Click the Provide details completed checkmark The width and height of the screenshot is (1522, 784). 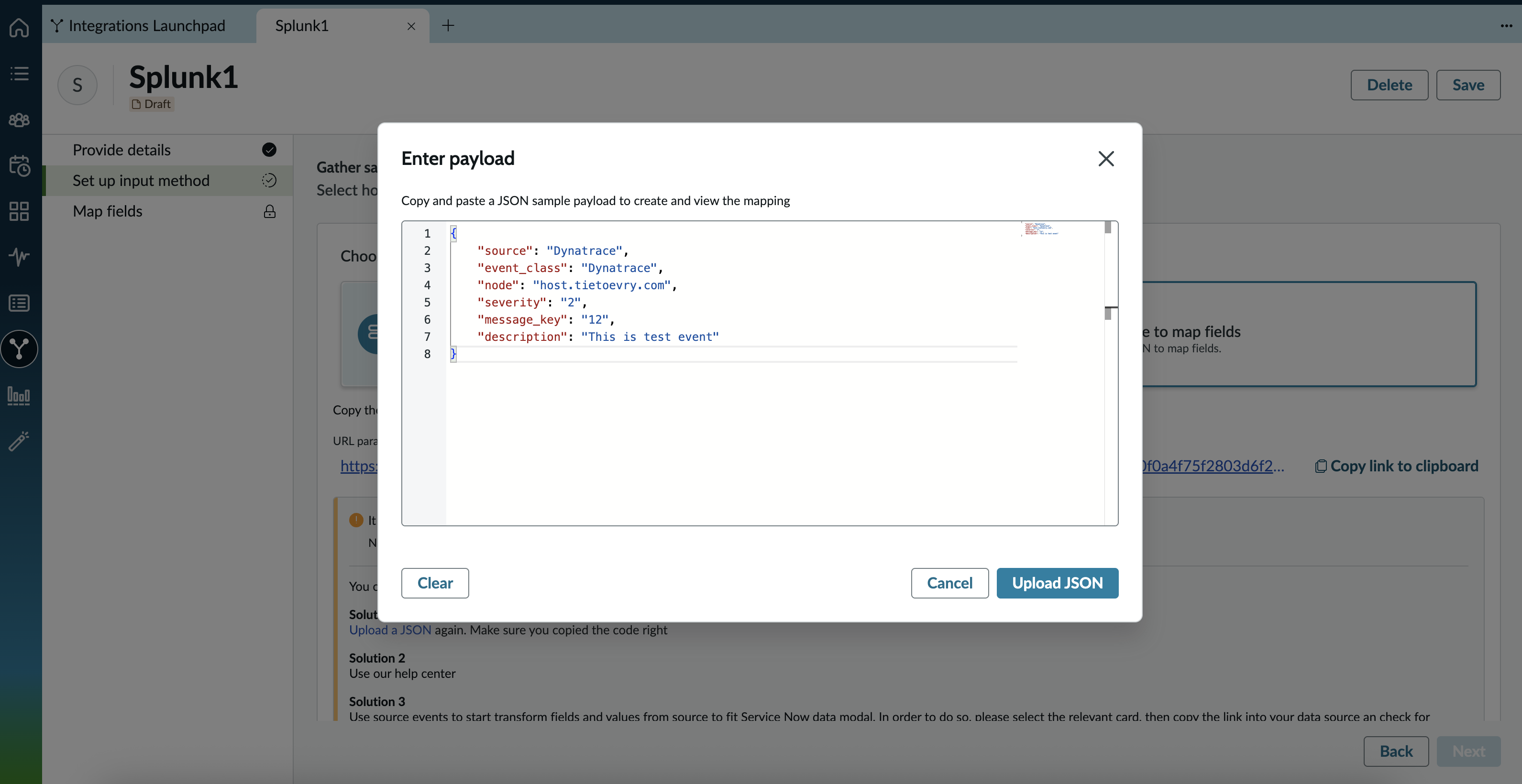[x=269, y=150]
